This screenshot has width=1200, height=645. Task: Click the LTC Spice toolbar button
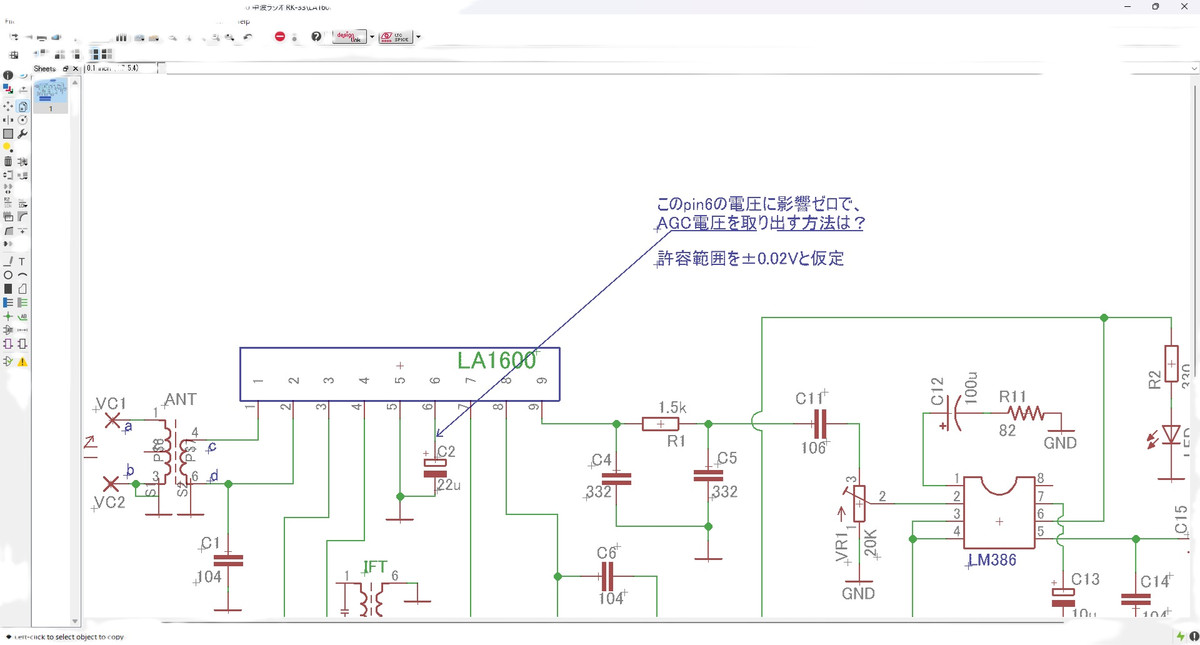pyautogui.click(x=396, y=37)
